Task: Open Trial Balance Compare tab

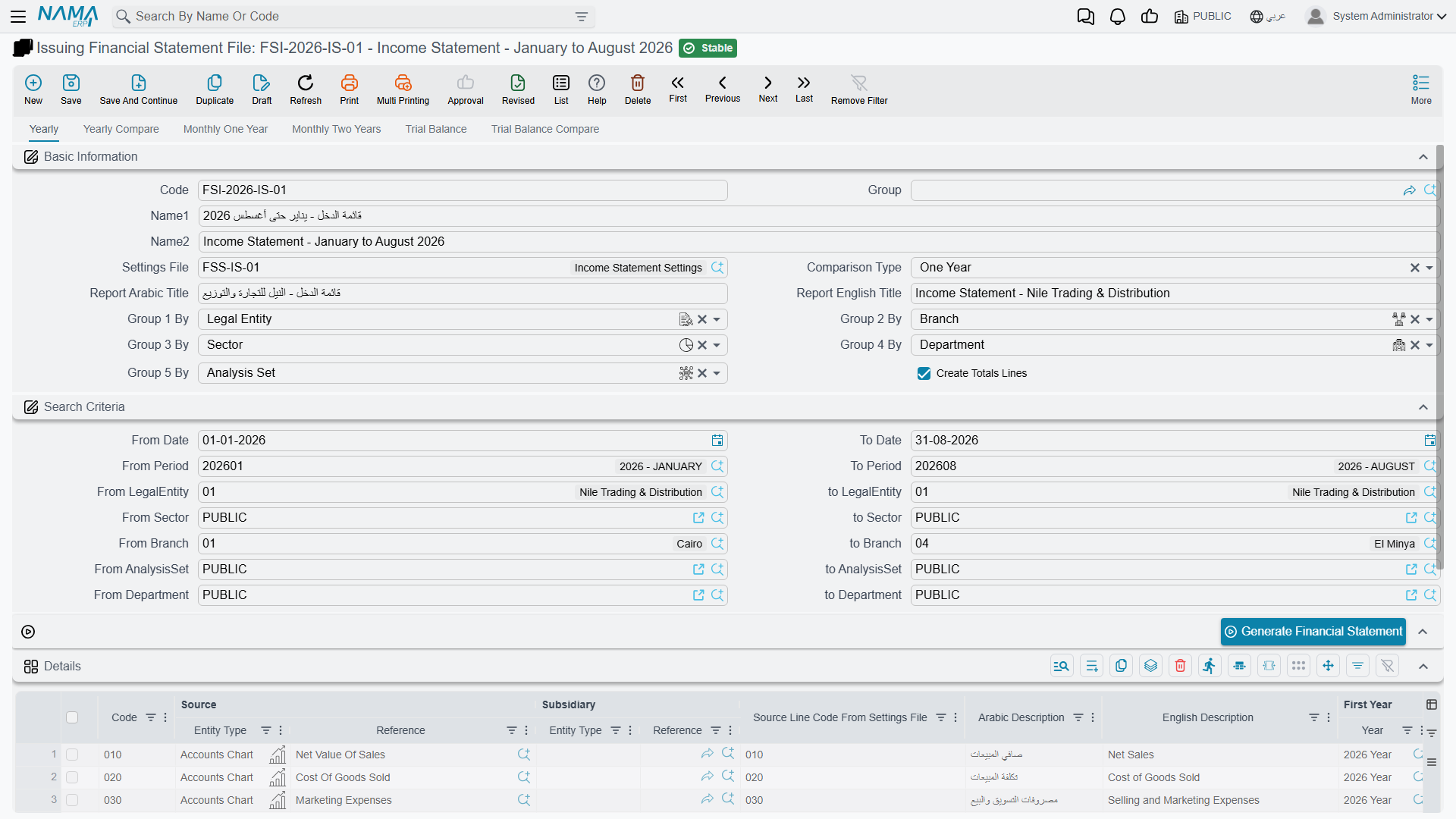Action: coord(545,129)
